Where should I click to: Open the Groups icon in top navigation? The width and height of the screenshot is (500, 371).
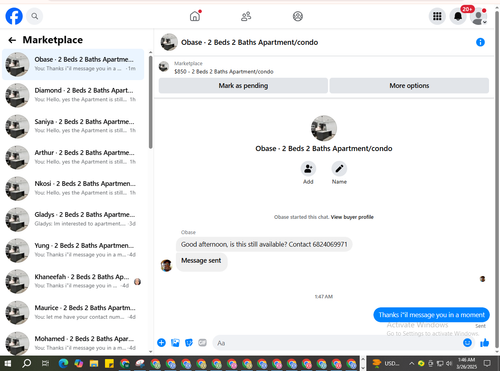point(298,16)
